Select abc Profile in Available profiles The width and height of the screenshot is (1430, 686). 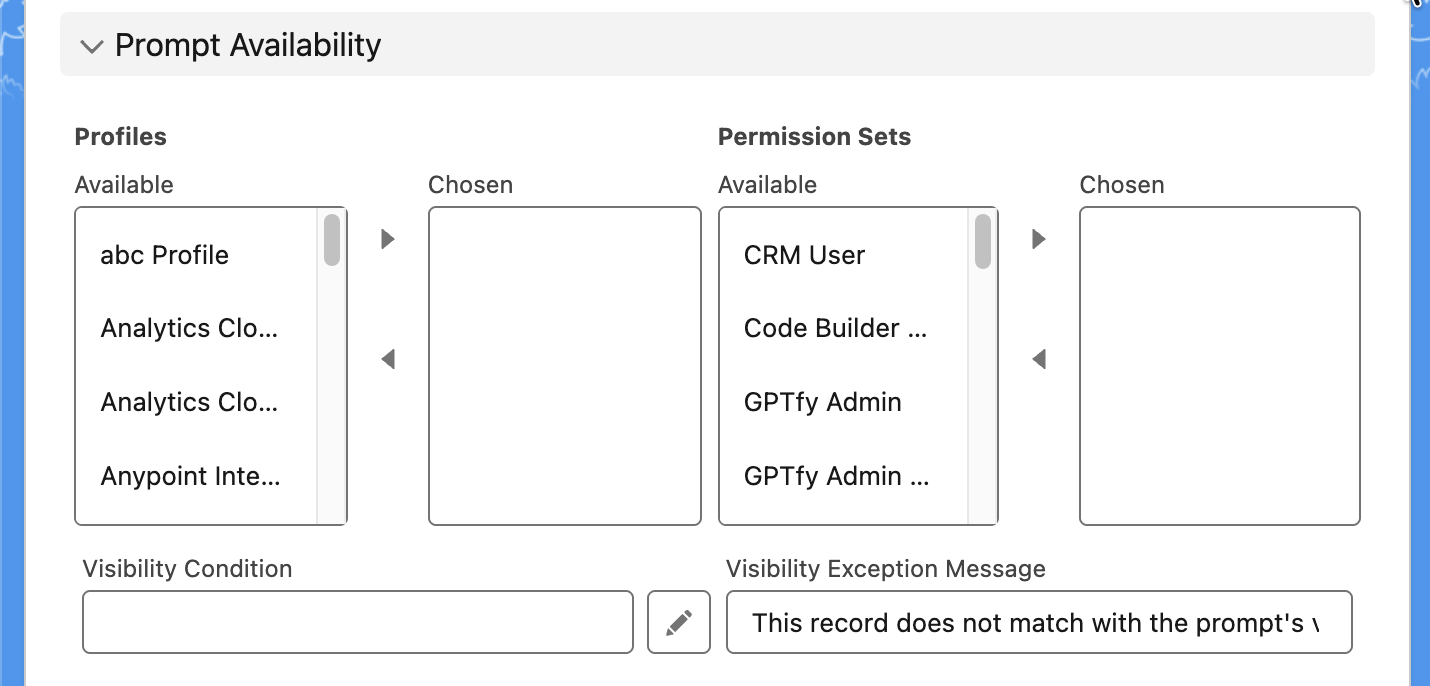[165, 255]
